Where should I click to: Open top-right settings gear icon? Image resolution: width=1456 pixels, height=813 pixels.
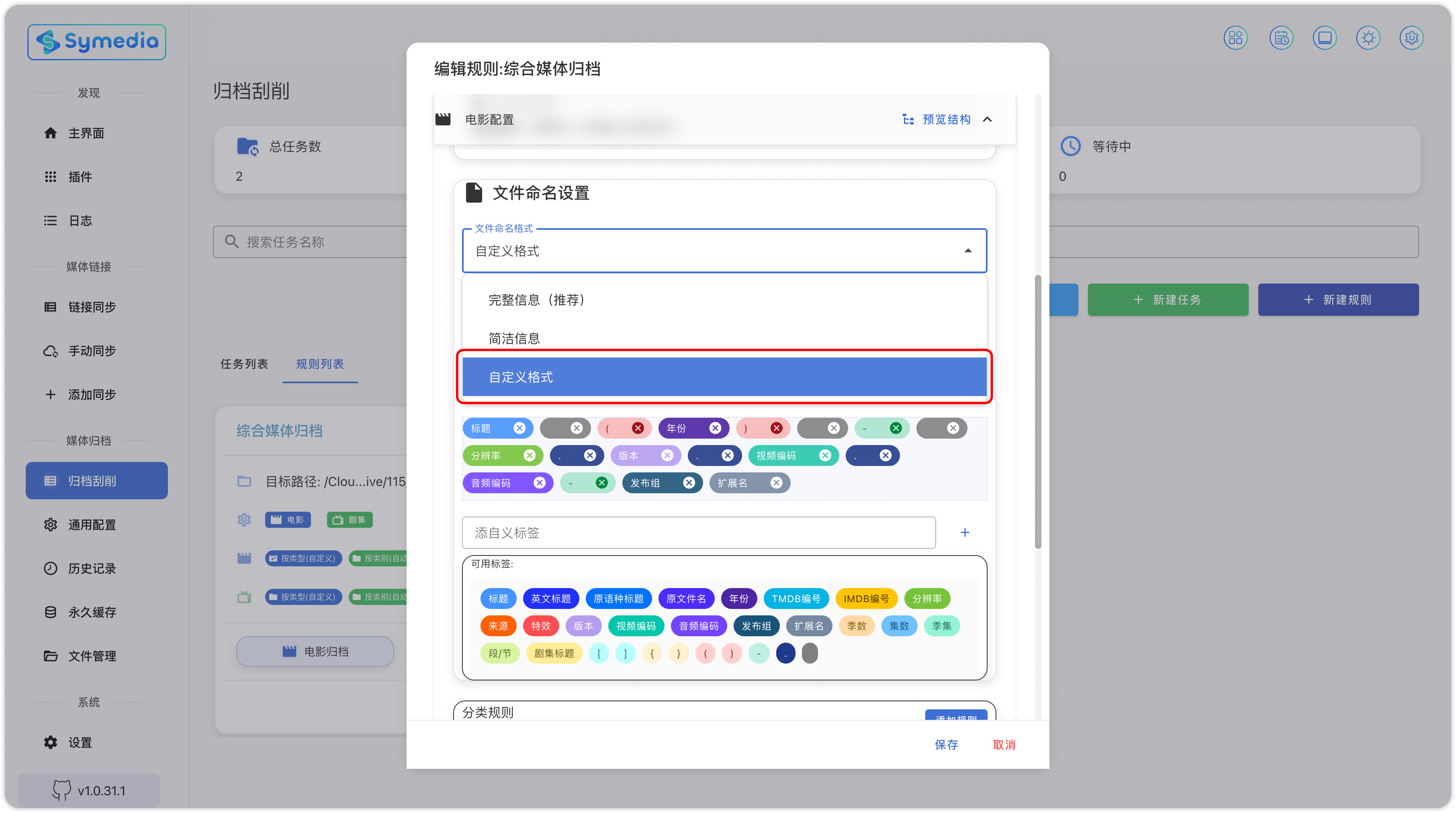click(1411, 38)
